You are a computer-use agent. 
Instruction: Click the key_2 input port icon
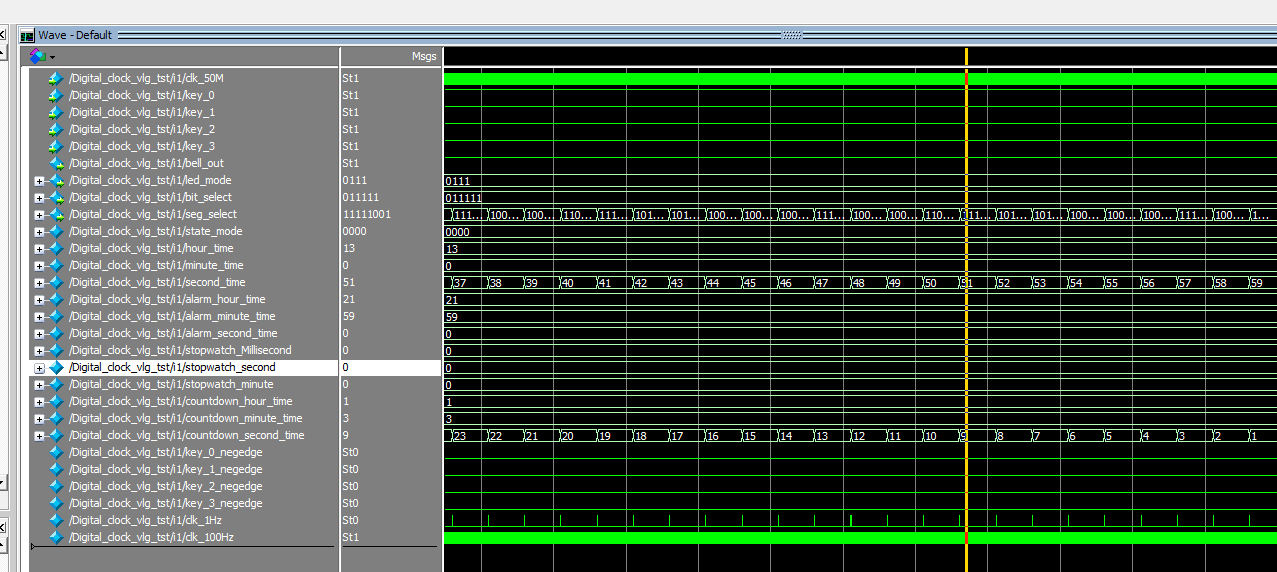[56, 129]
